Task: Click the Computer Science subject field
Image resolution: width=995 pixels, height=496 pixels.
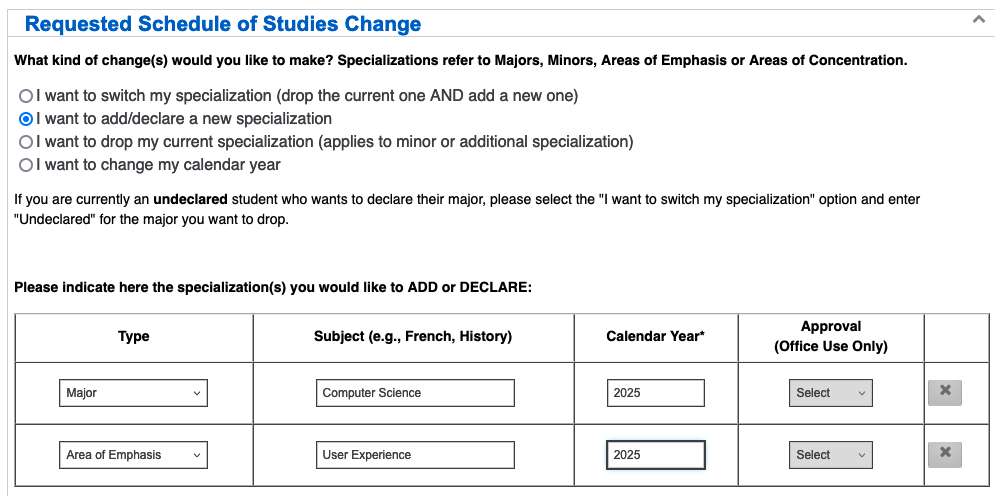Action: 415,393
